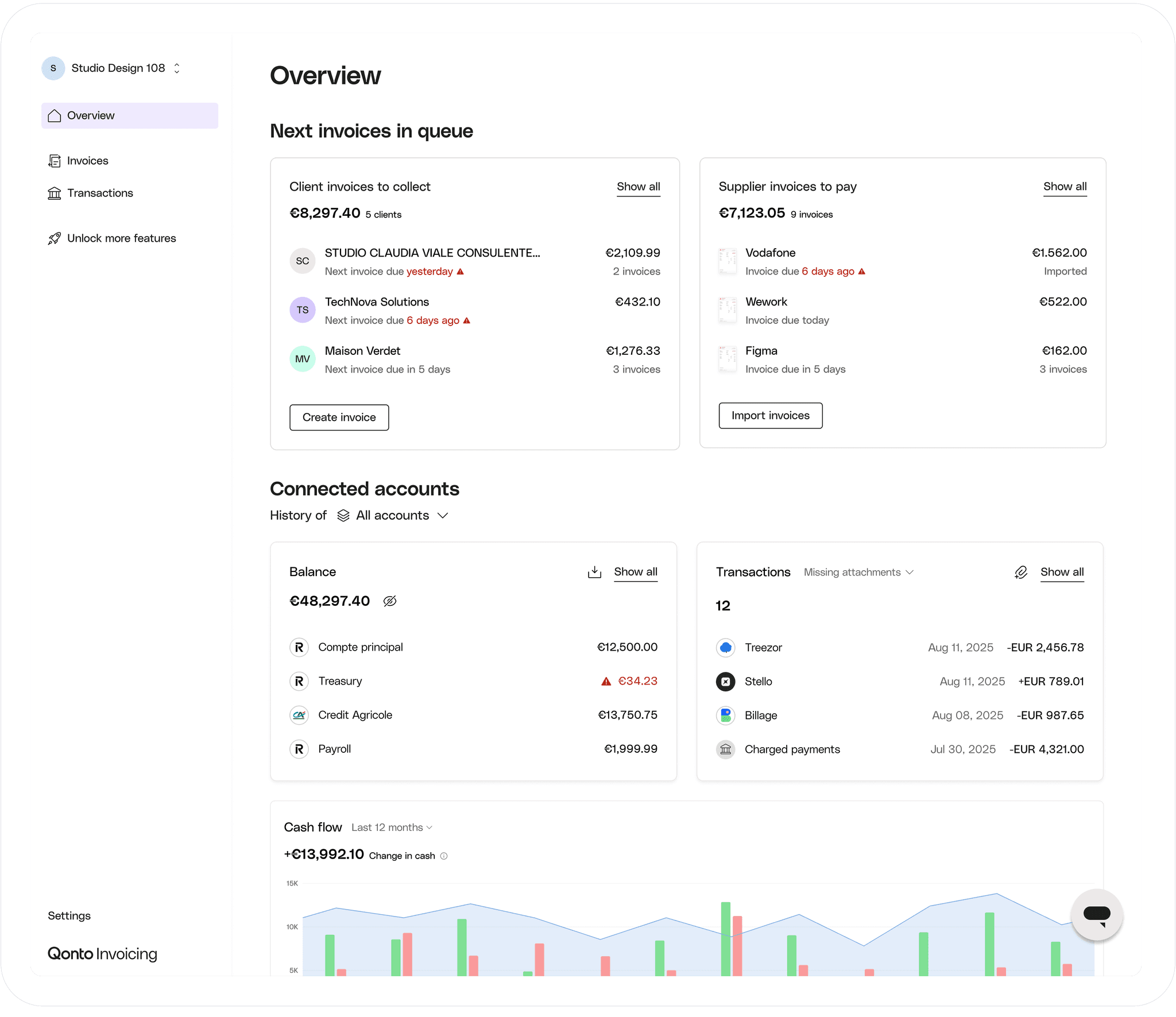Click the Create invoice button
The height and width of the screenshot is (1017, 1176).
339,417
